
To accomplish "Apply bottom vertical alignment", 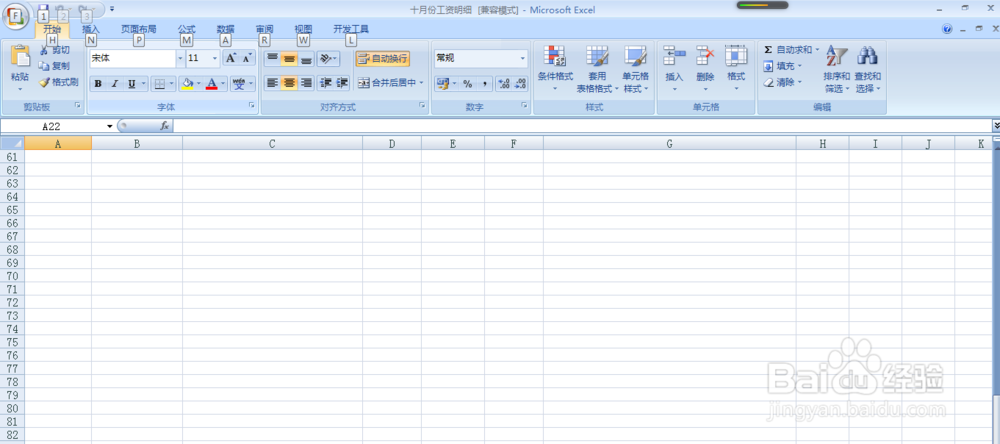I will (x=306, y=59).
